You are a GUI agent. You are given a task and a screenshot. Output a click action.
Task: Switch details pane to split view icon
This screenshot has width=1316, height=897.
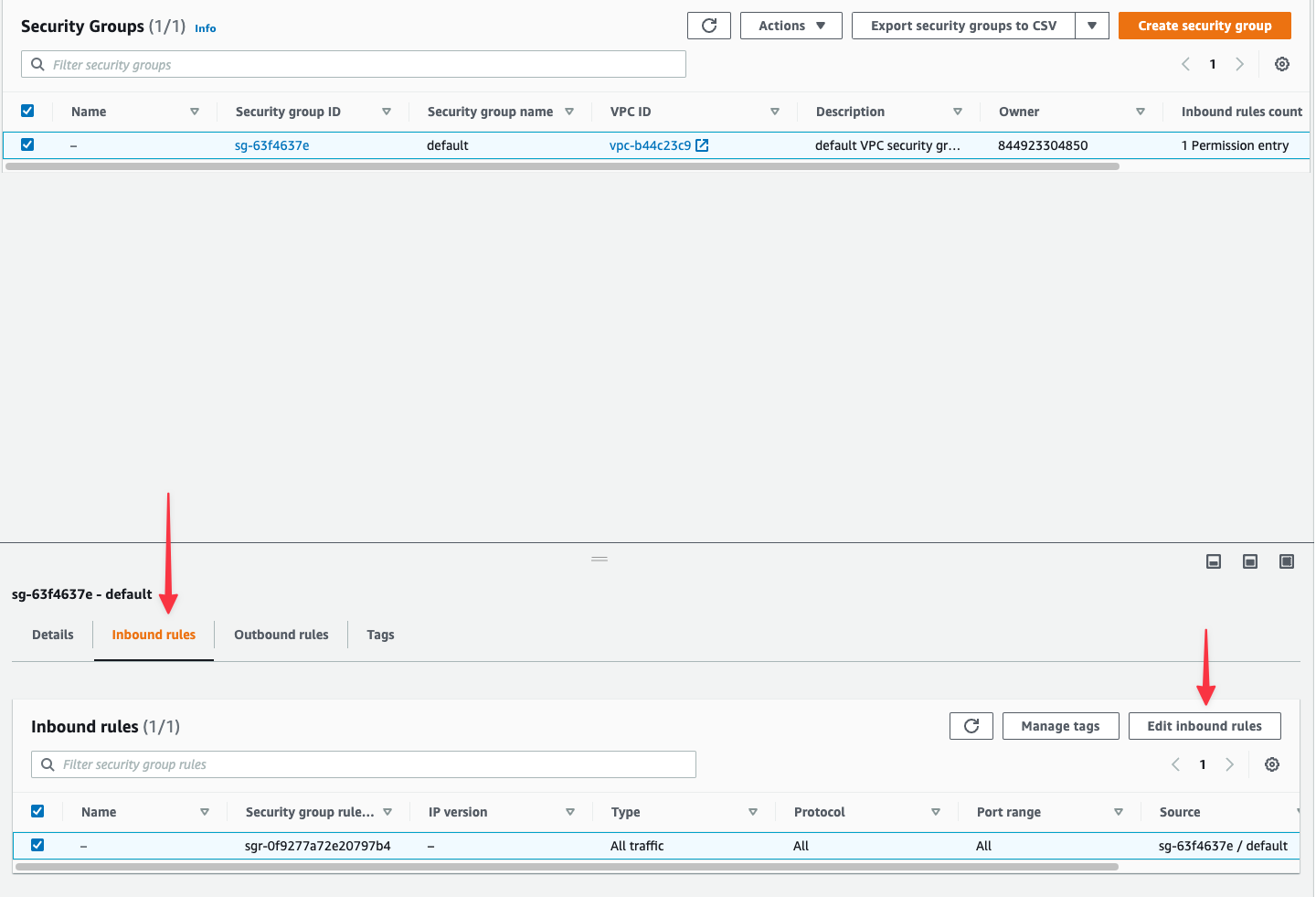point(1249,561)
